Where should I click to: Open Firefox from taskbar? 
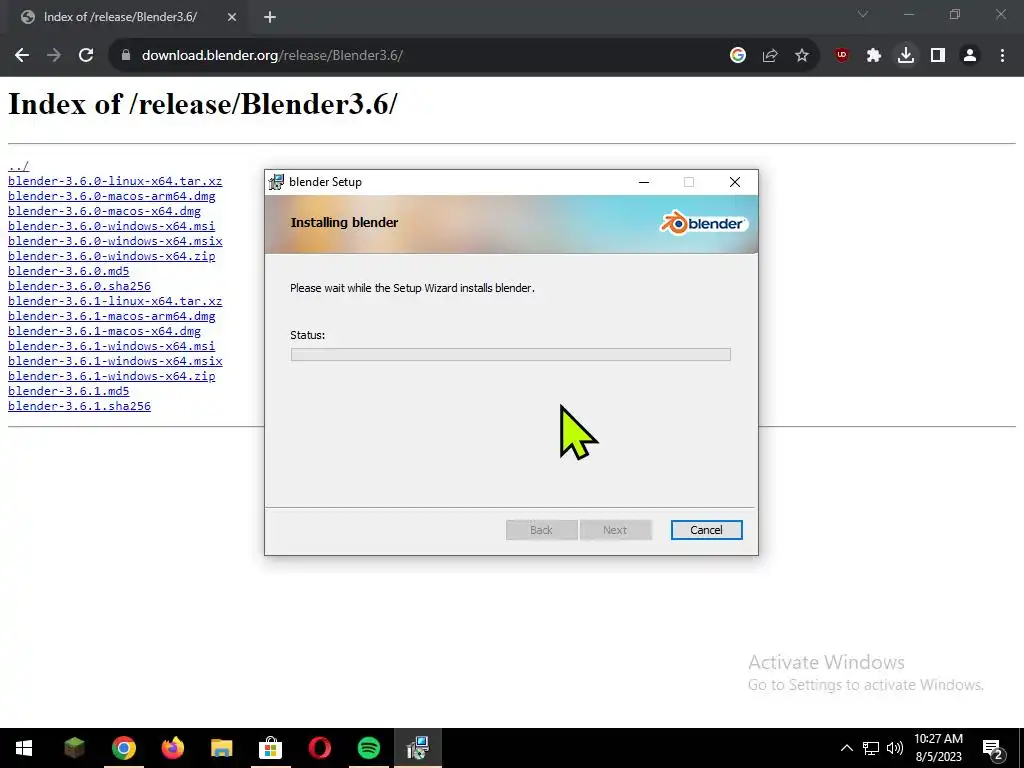point(172,748)
